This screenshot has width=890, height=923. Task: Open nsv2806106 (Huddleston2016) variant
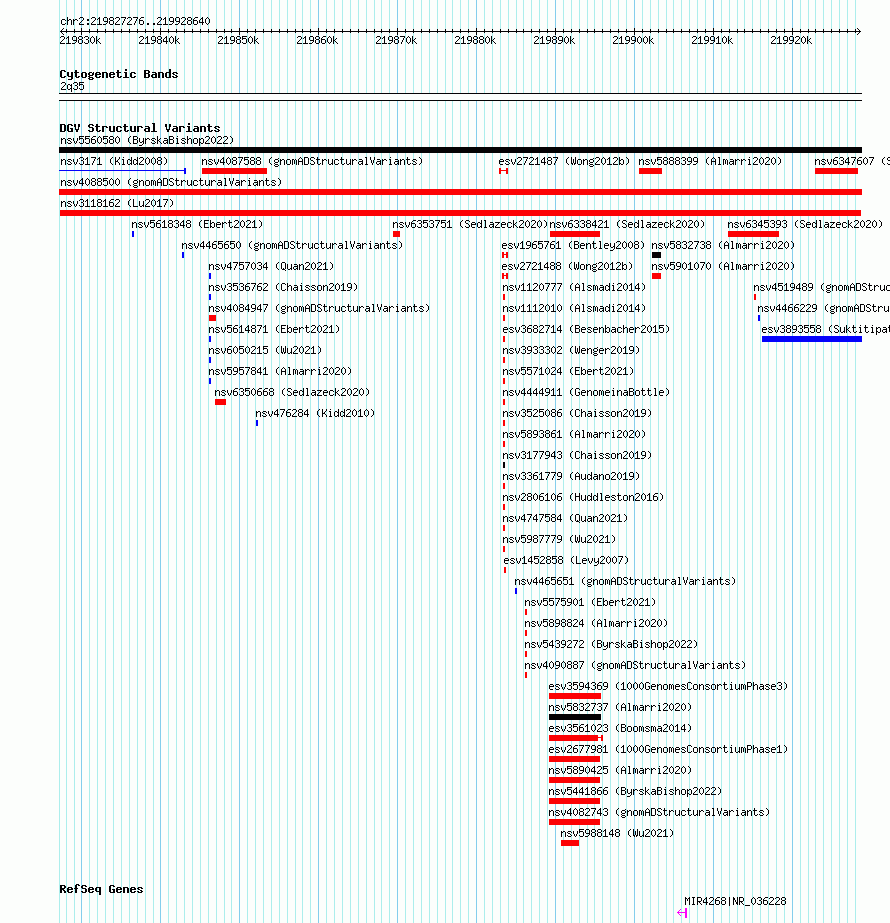(583, 497)
